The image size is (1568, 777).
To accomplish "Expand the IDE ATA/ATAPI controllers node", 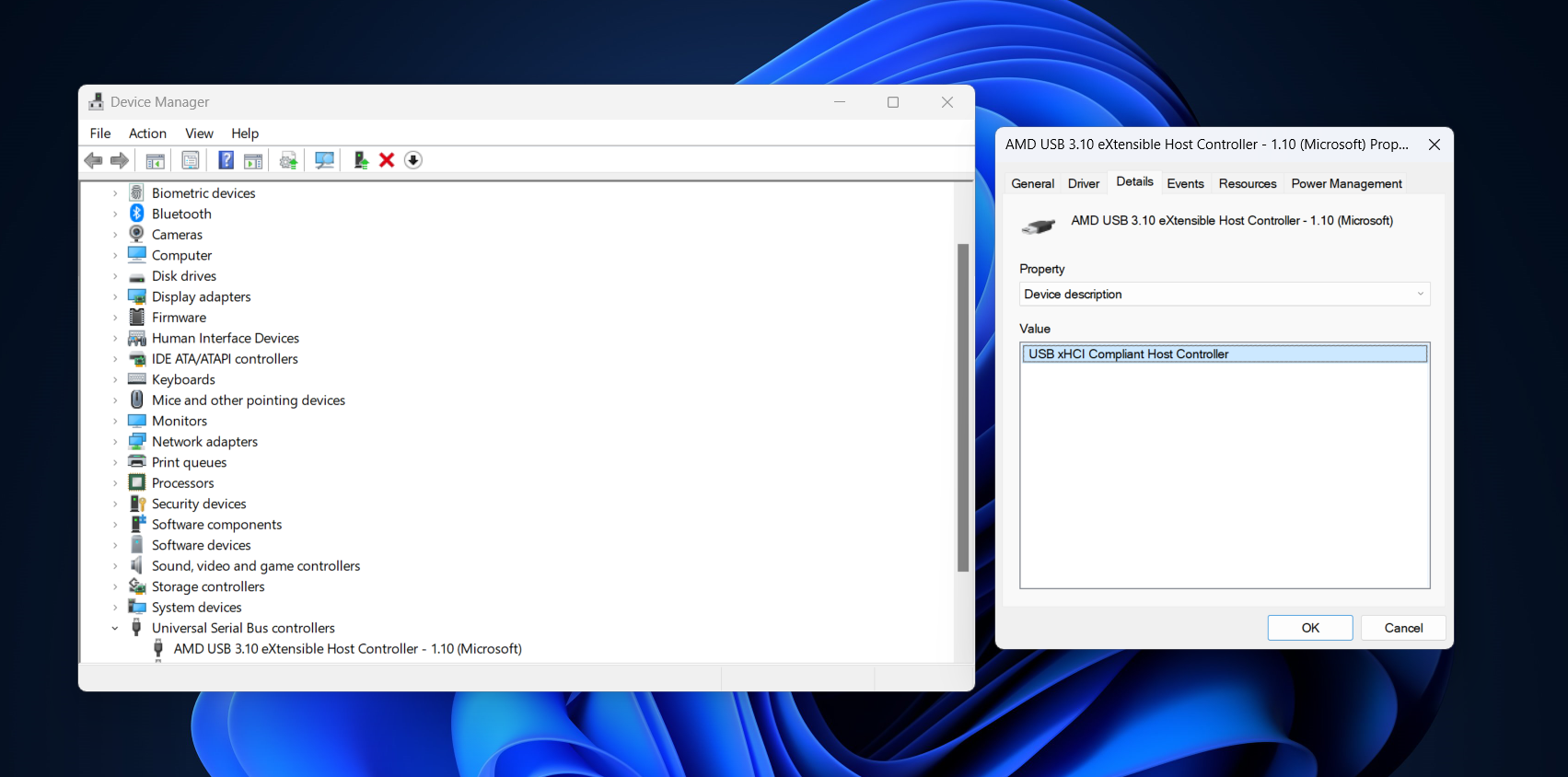I will pyautogui.click(x=115, y=359).
